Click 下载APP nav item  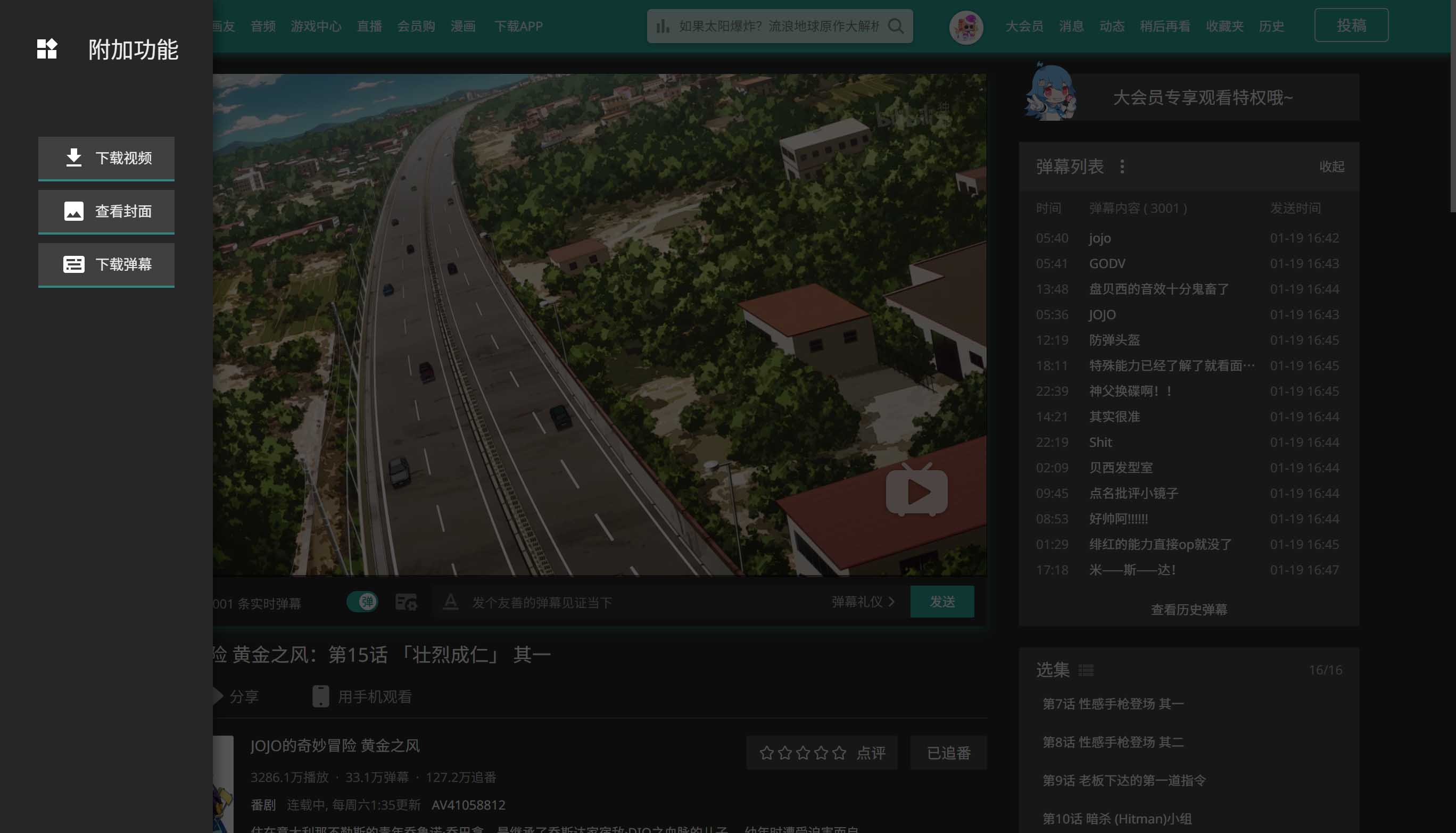pyautogui.click(x=518, y=26)
